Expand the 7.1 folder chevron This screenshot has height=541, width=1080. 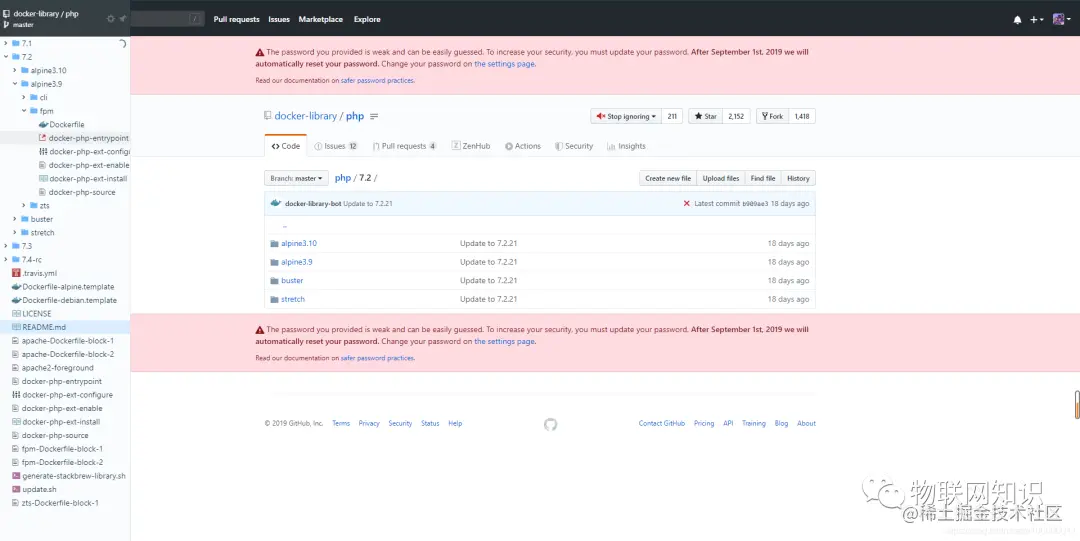[x=6, y=43]
